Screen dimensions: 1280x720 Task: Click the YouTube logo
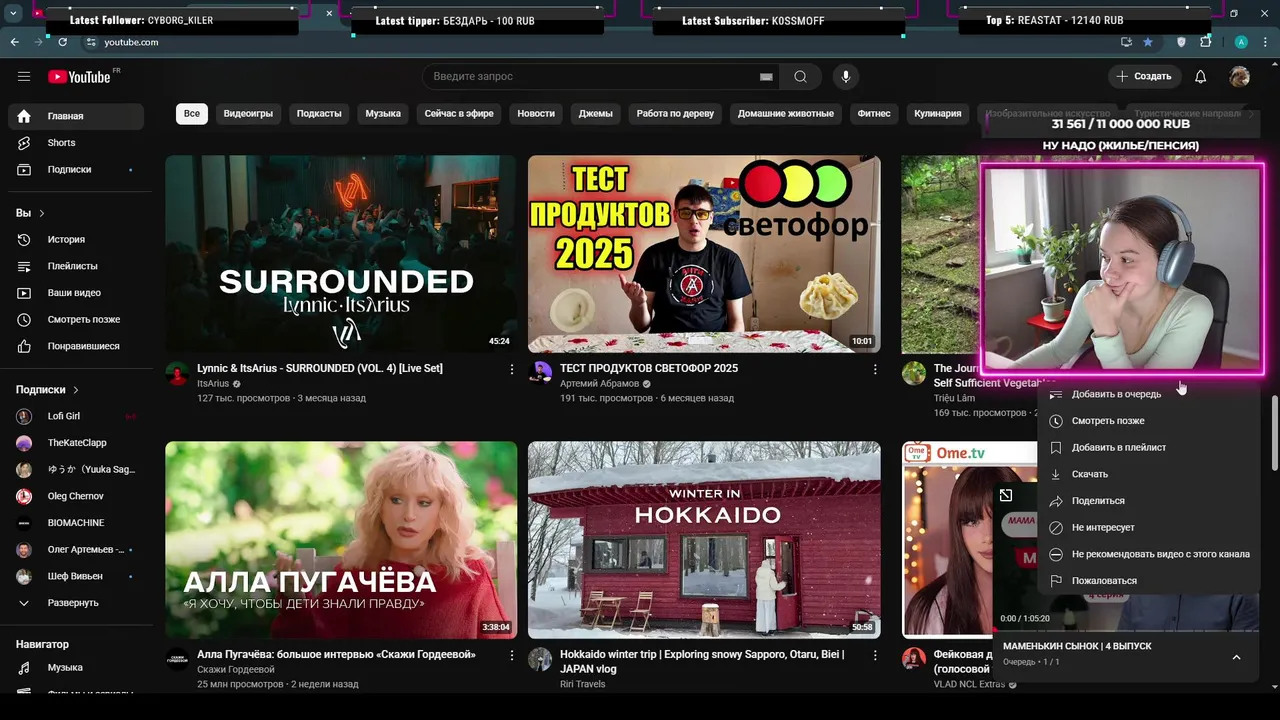(x=80, y=77)
